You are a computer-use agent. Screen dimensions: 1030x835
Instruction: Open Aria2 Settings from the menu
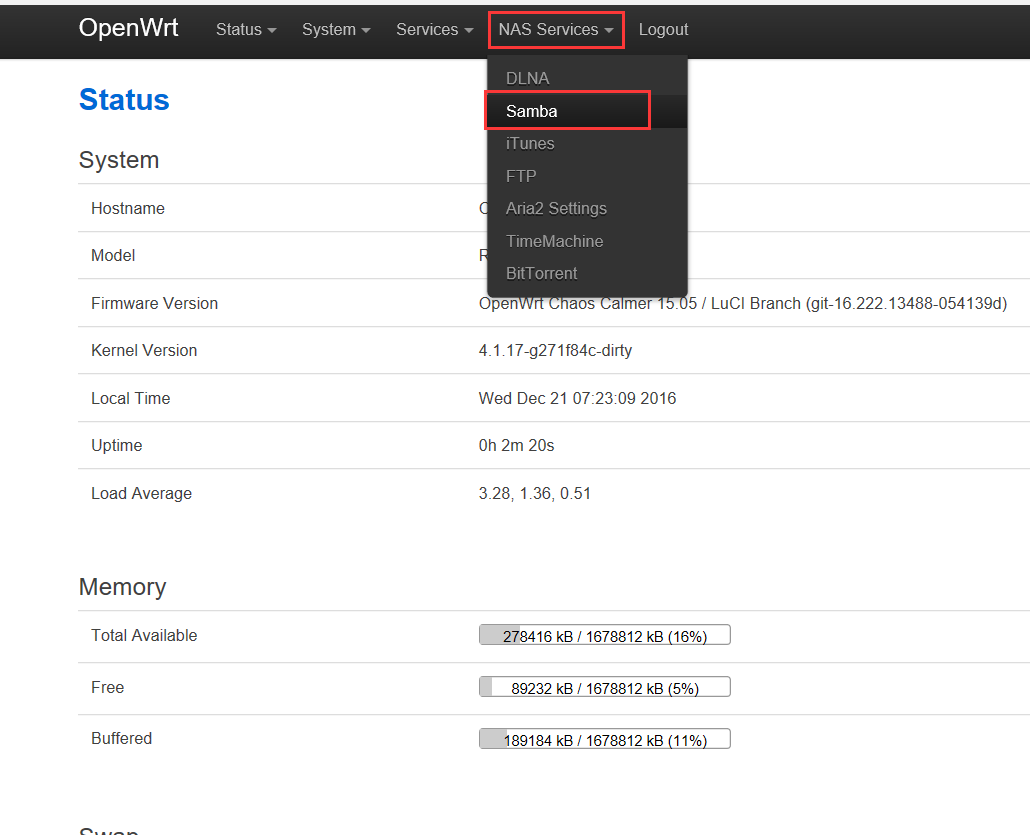point(587,208)
